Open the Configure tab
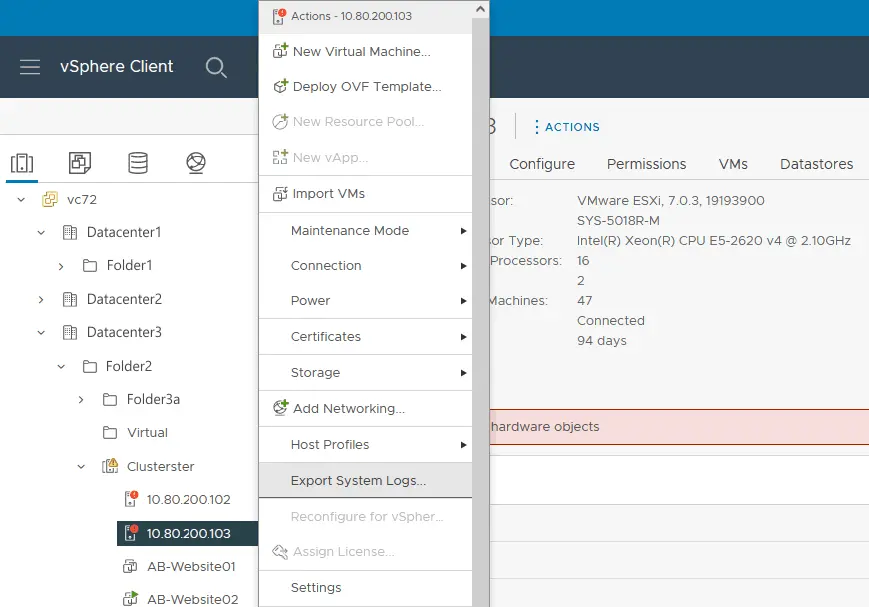Viewport: 869px width, 607px height. coord(542,164)
